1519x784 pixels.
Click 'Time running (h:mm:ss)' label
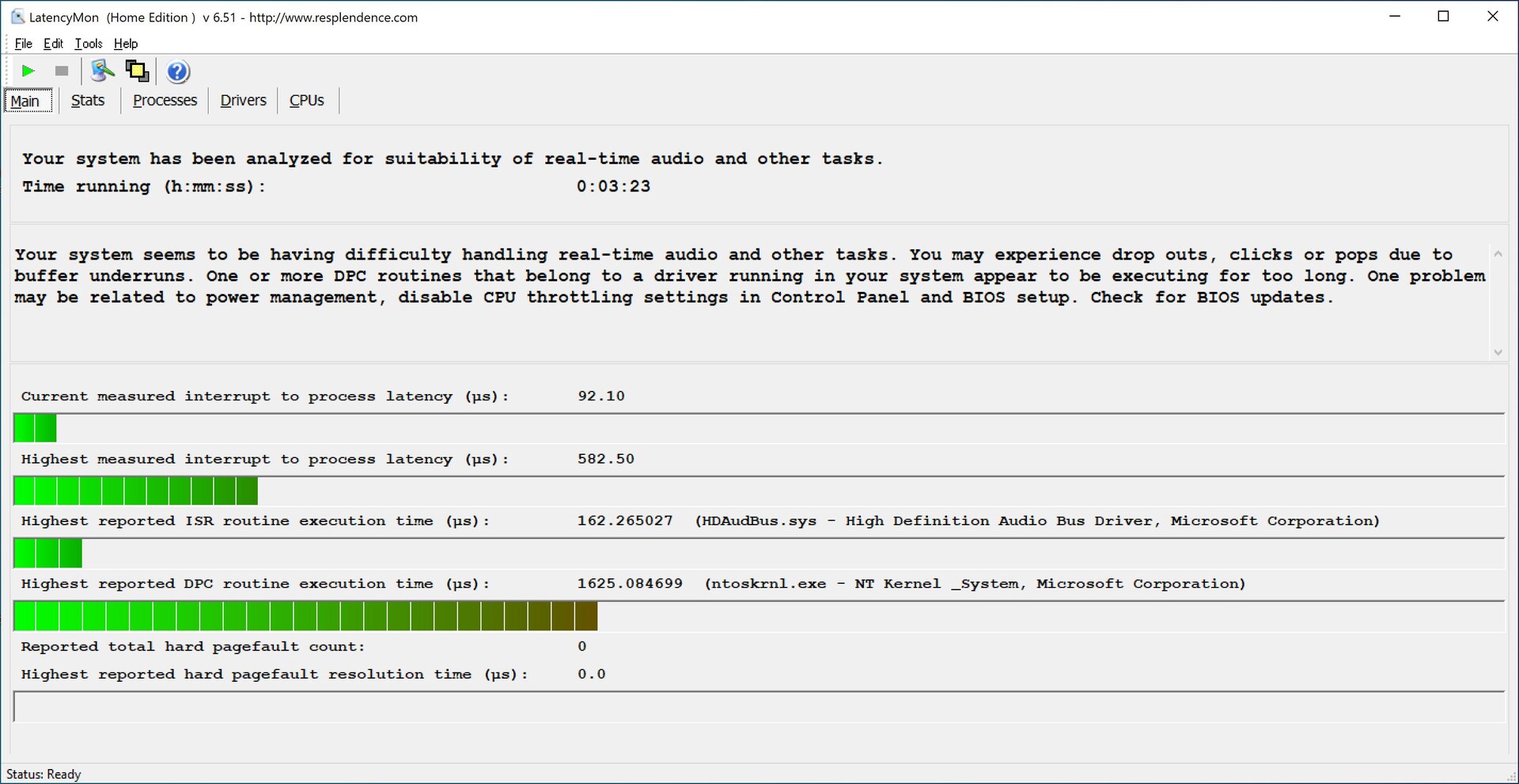pos(144,187)
